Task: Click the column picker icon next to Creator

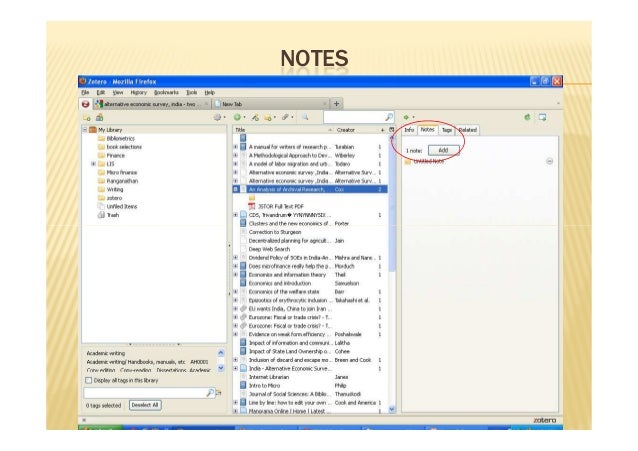Action: 391,130
